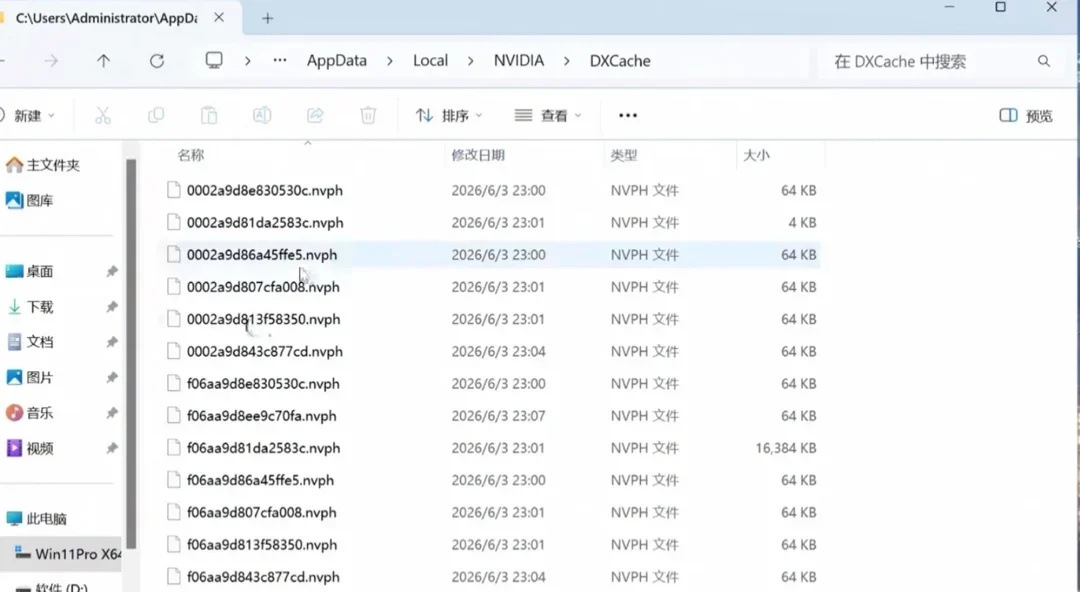Refresh the DXCache folder view
This screenshot has height=592, width=1080.
coord(157,61)
